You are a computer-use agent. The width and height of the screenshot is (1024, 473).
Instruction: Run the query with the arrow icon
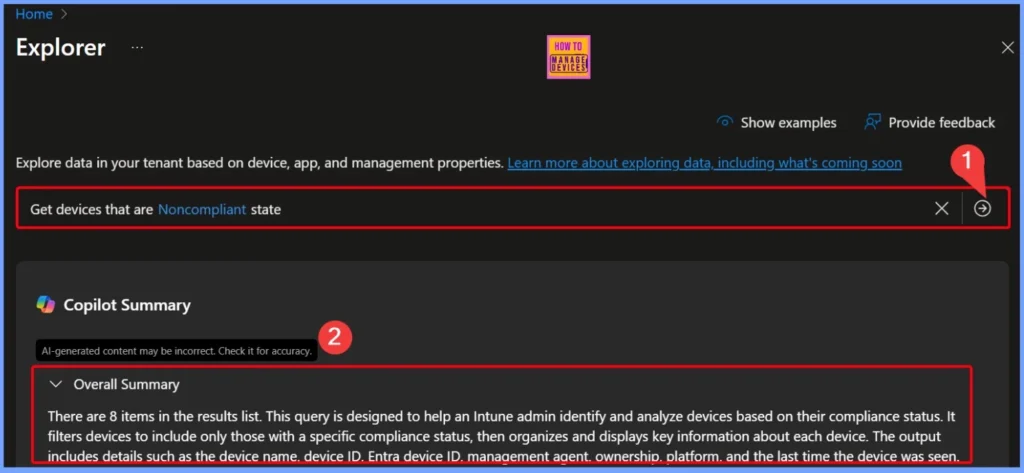(982, 208)
